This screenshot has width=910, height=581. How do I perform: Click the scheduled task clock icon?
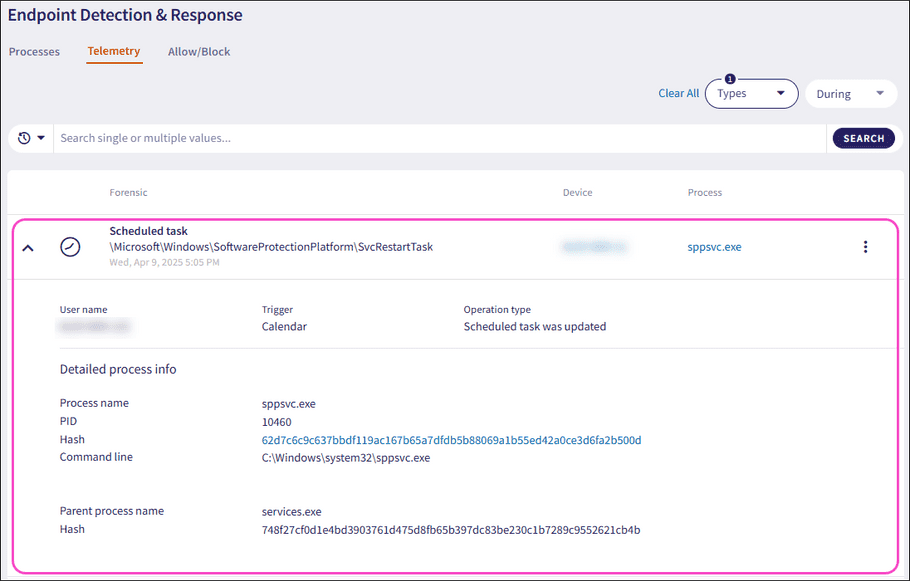point(70,247)
